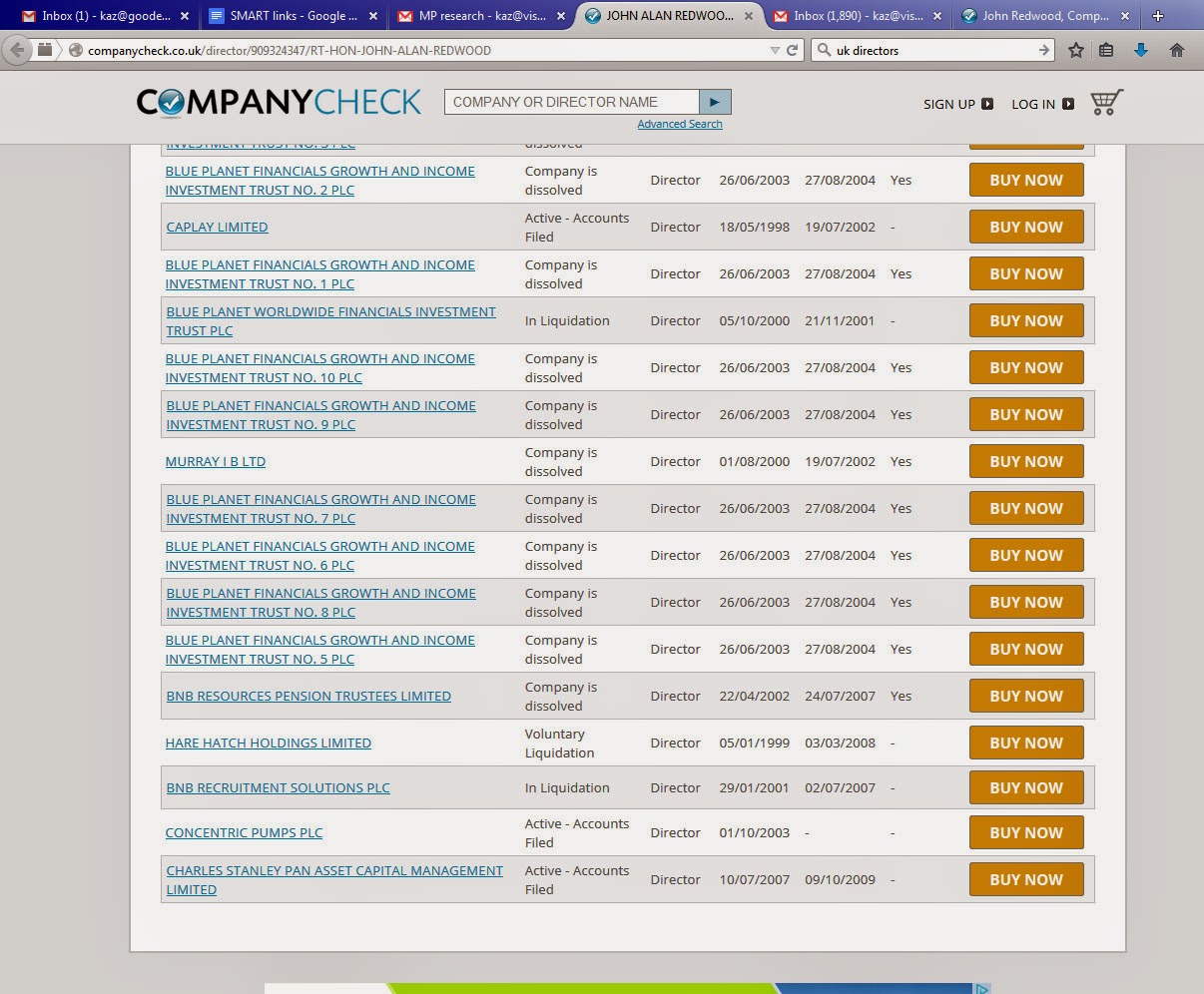Go to the browser home page icon
This screenshot has height=994, width=1204.
(1177, 50)
